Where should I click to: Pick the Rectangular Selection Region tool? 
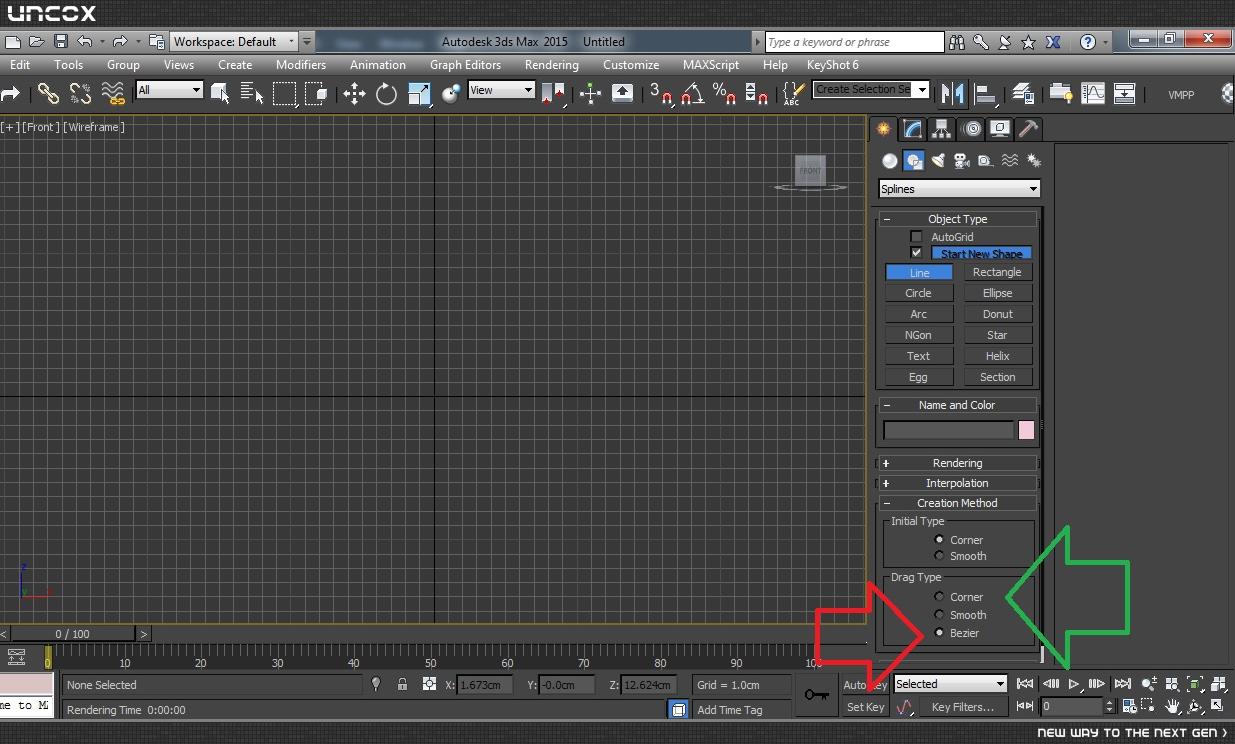[x=285, y=93]
